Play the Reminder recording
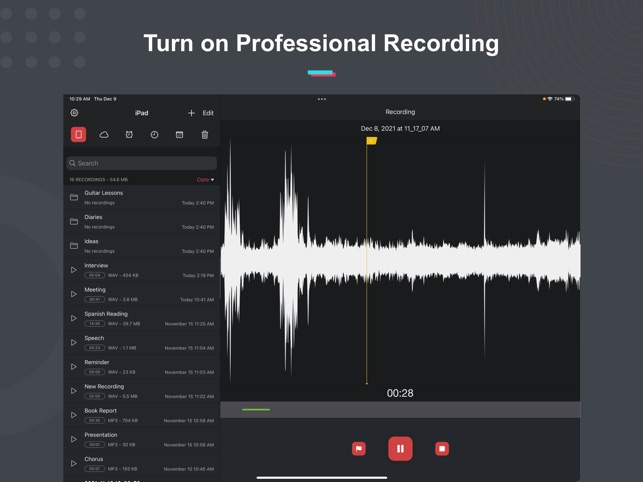The height and width of the screenshot is (482, 643). coord(74,367)
